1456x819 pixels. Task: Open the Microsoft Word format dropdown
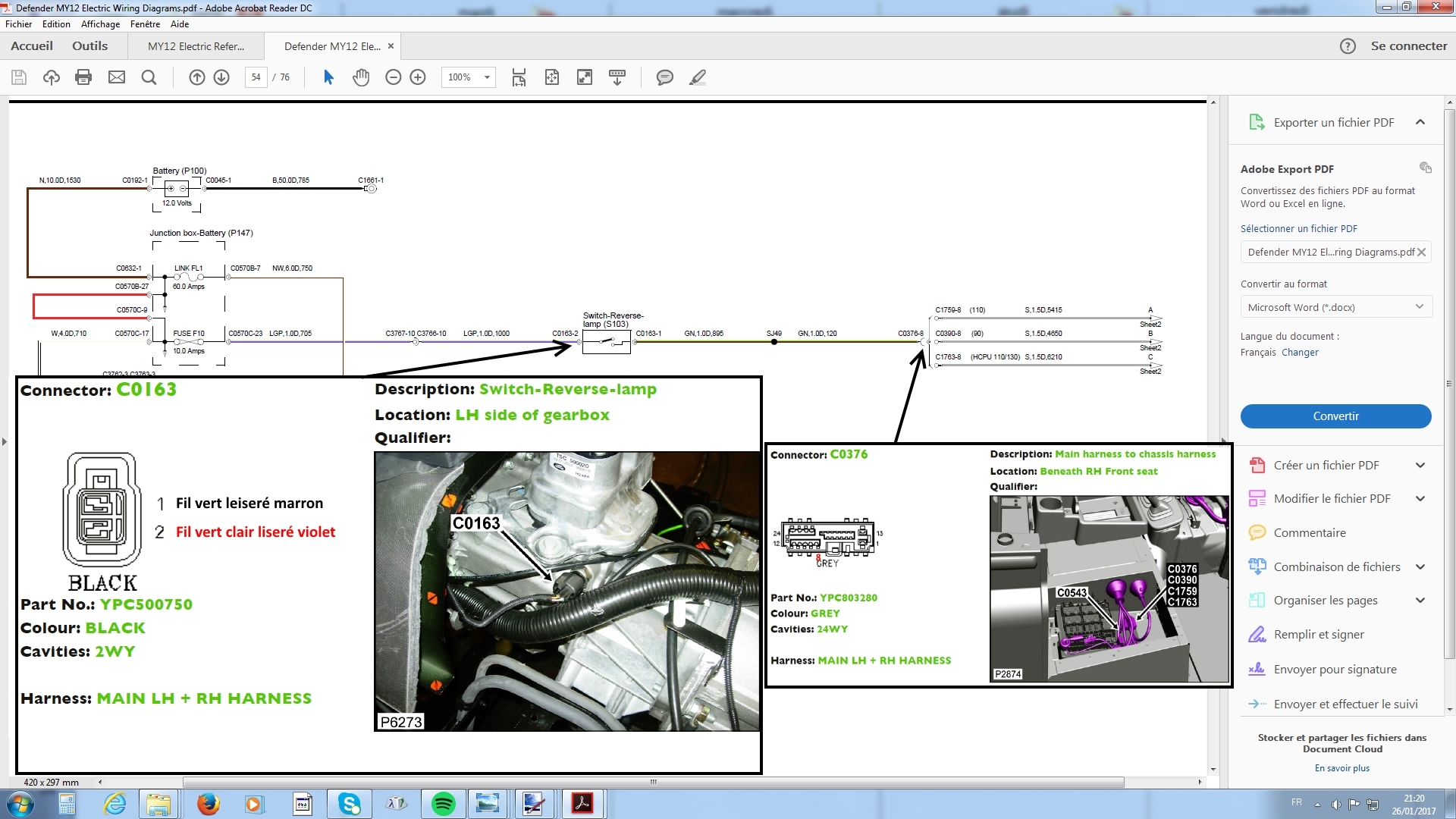[1335, 307]
